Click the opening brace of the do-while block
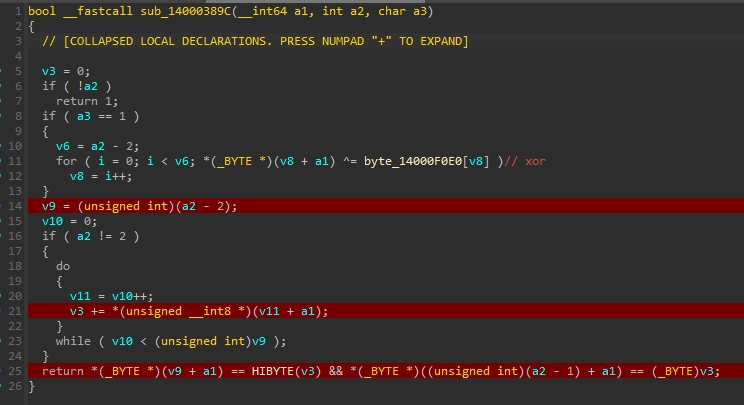This screenshot has width=744, height=405. point(59,281)
